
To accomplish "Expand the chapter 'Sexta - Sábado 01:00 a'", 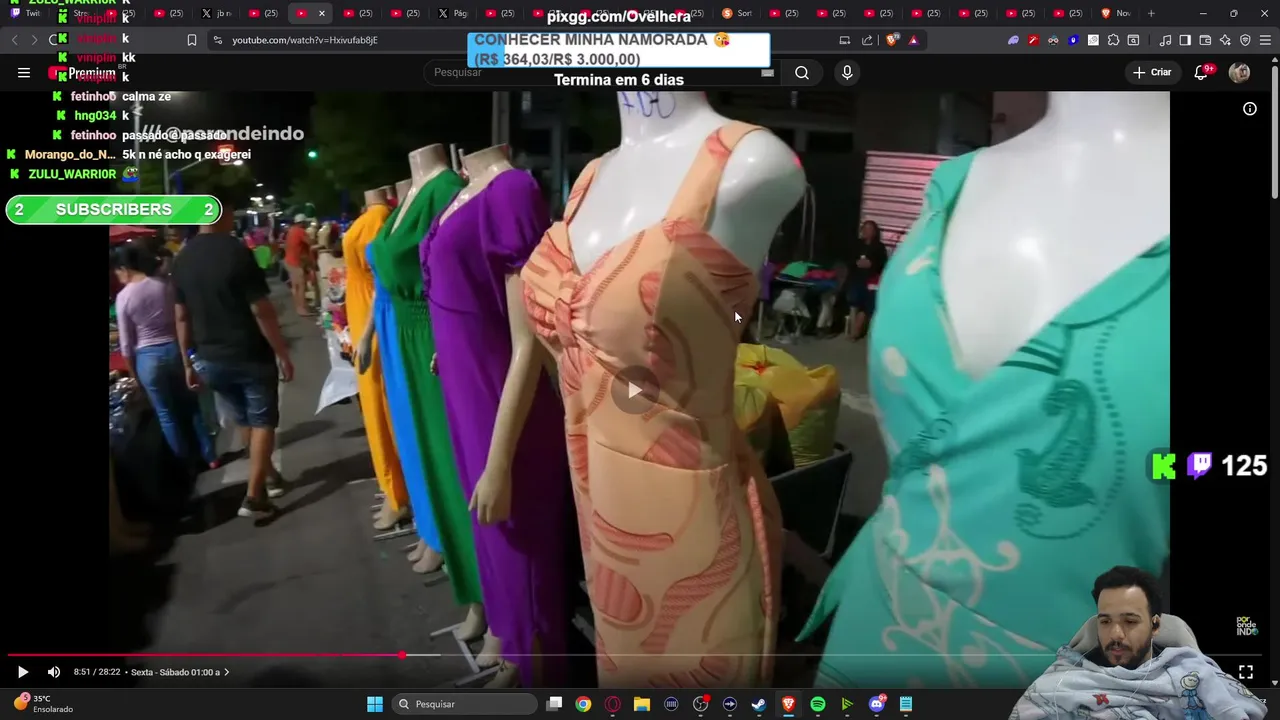I will tap(179, 672).
